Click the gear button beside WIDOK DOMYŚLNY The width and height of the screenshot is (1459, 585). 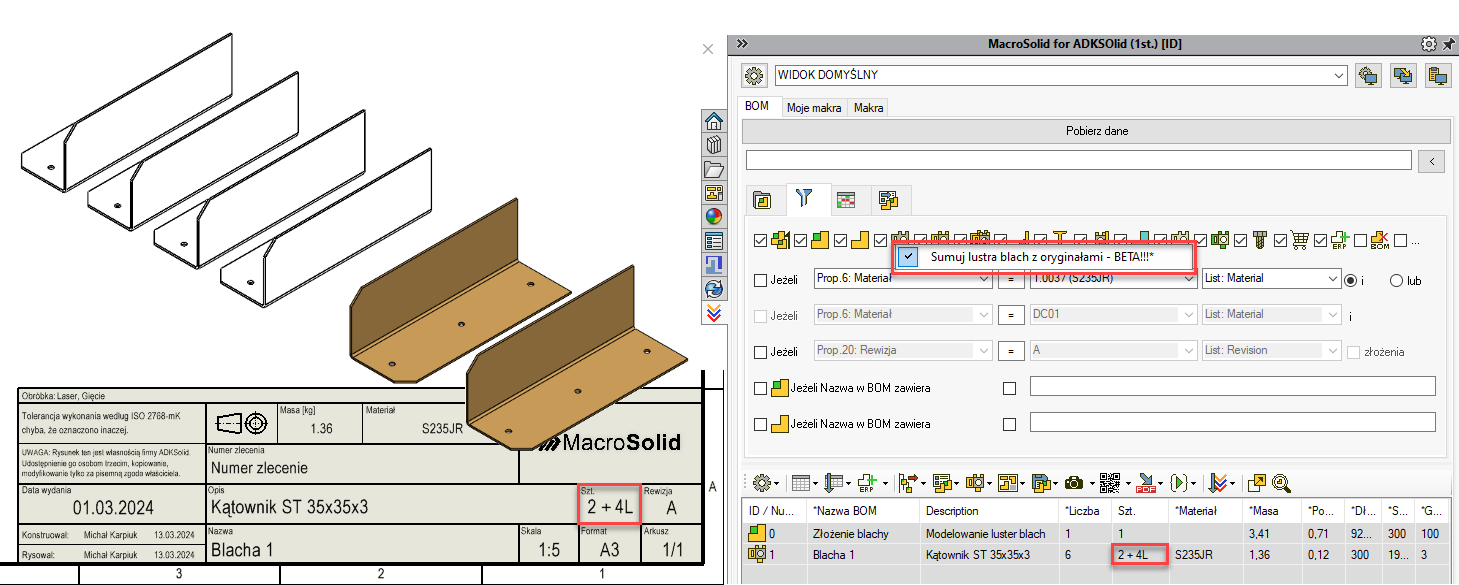pyautogui.click(x=755, y=76)
